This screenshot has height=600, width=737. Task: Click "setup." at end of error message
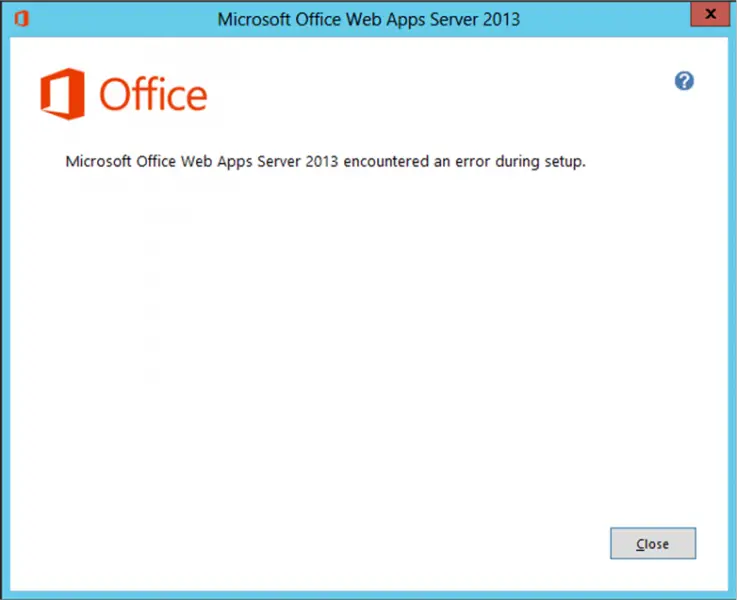(x=565, y=162)
